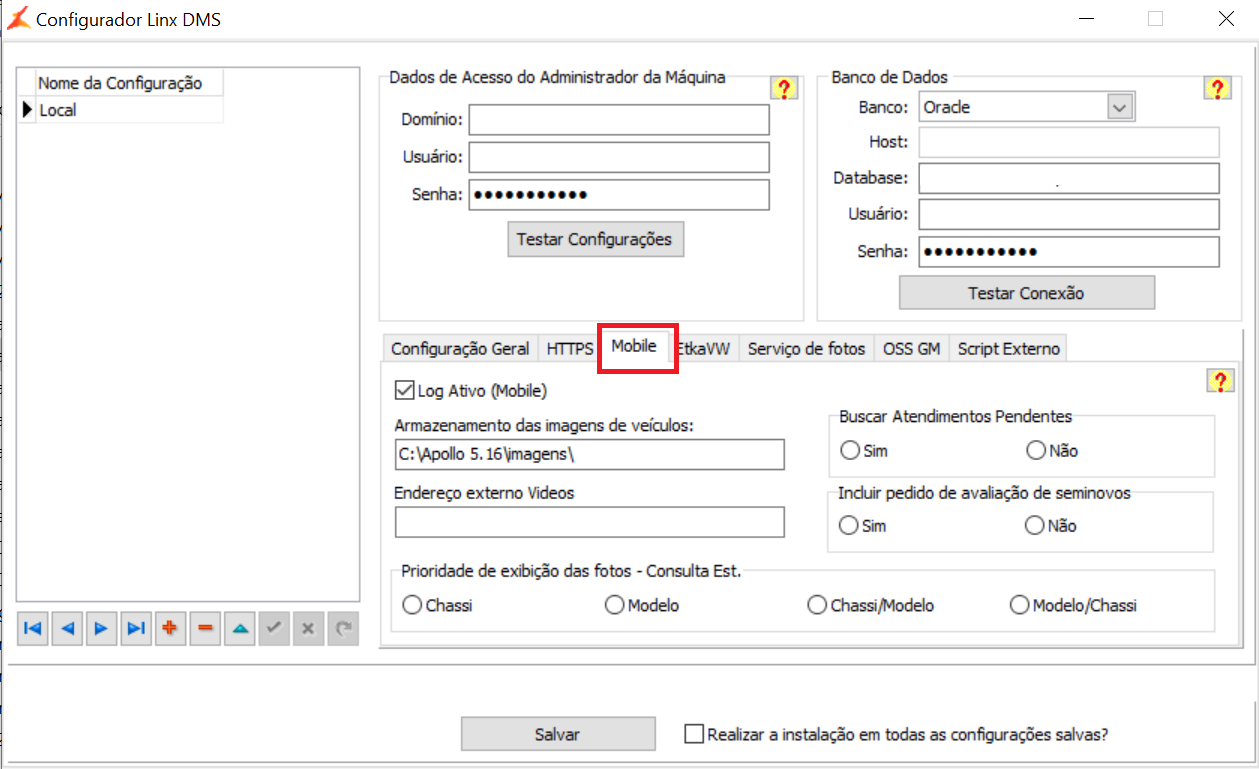1259x769 pixels.
Task: Choose Sim for Incluir pedido de avaliação de seminovos
Action: 850,525
